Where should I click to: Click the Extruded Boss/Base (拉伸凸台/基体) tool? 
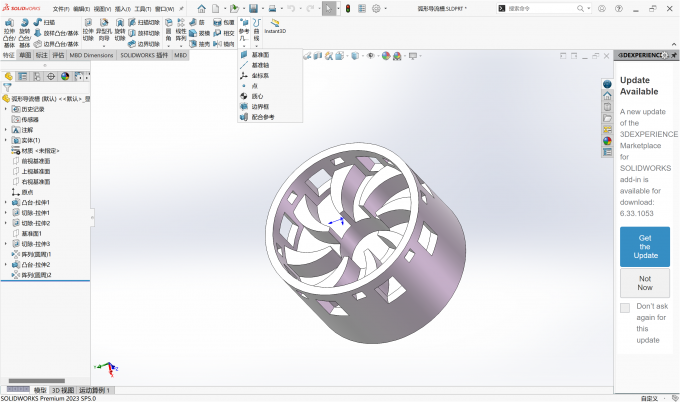click(x=9, y=33)
